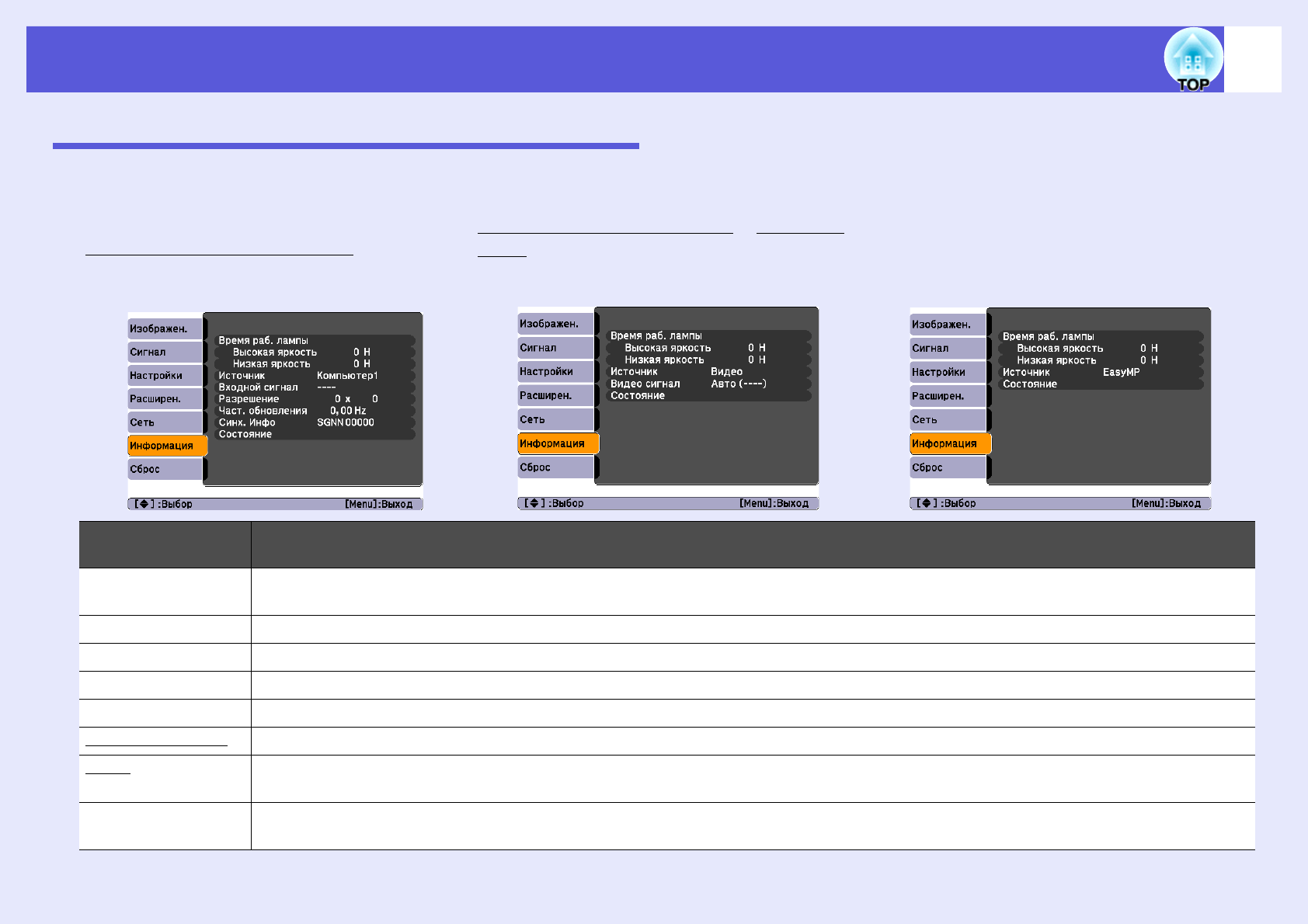
Task: Click the Синх. Инфо SGNN 00000 row
Action: pos(314,422)
